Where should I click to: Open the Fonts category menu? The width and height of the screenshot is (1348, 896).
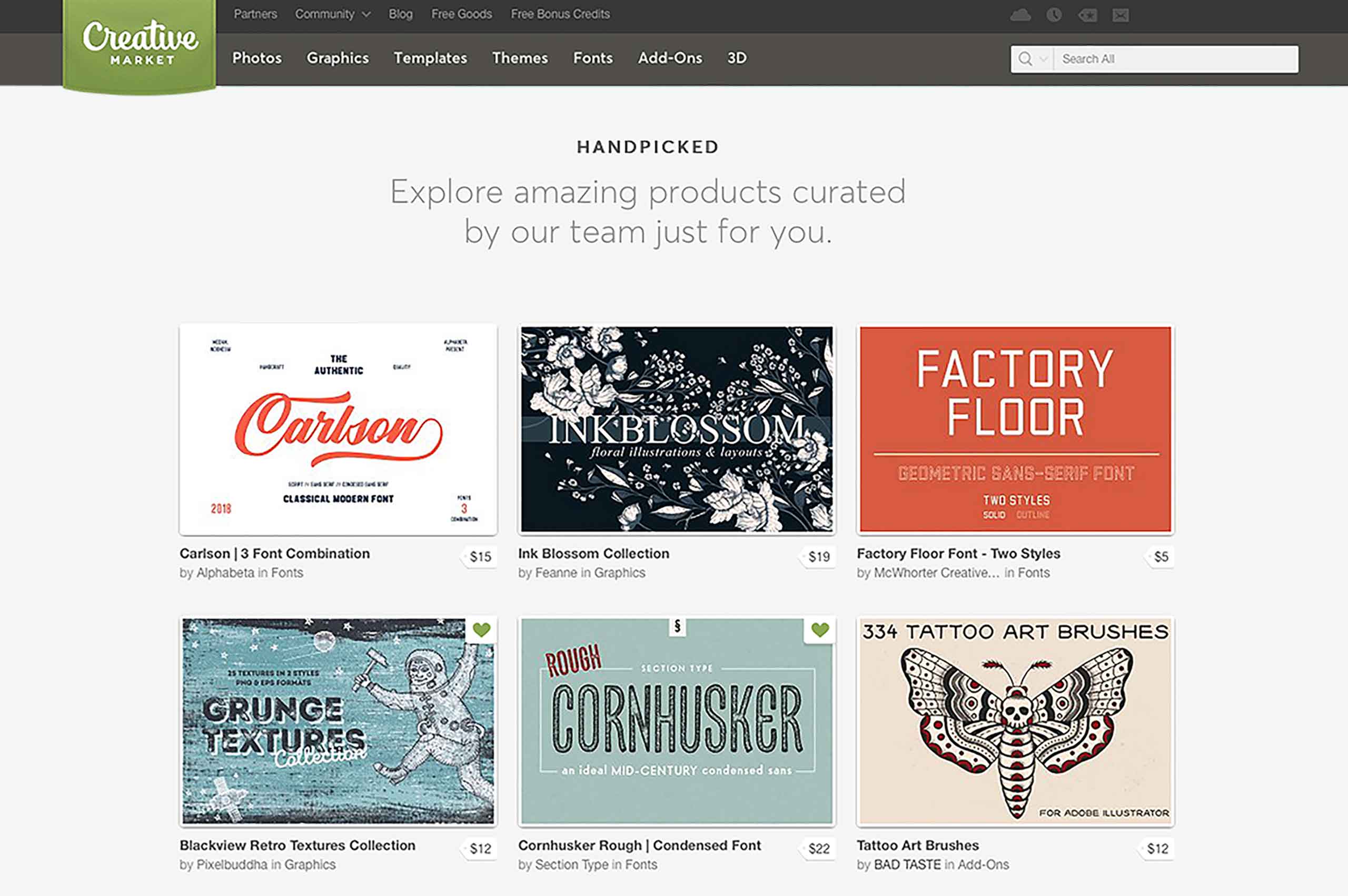[x=592, y=58]
